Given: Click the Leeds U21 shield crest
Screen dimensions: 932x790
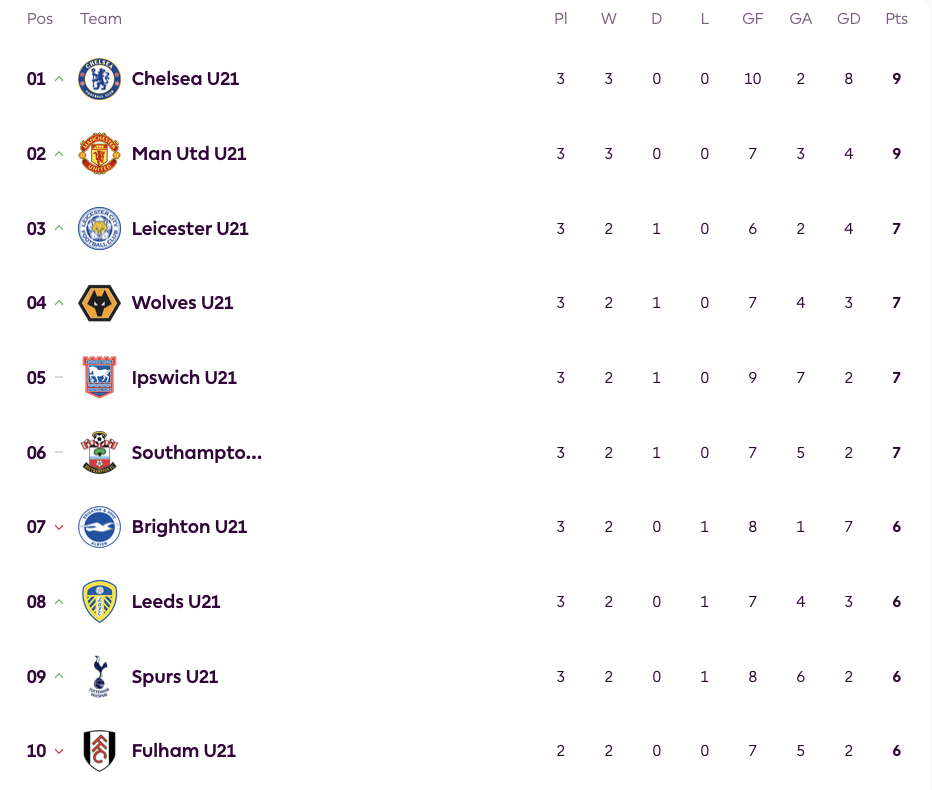Looking at the screenshot, I should pyautogui.click(x=99, y=602).
